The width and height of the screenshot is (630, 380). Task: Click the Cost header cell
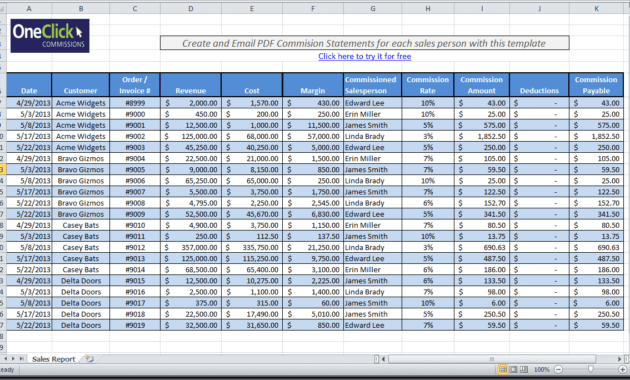pyautogui.click(x=252, y=85)
